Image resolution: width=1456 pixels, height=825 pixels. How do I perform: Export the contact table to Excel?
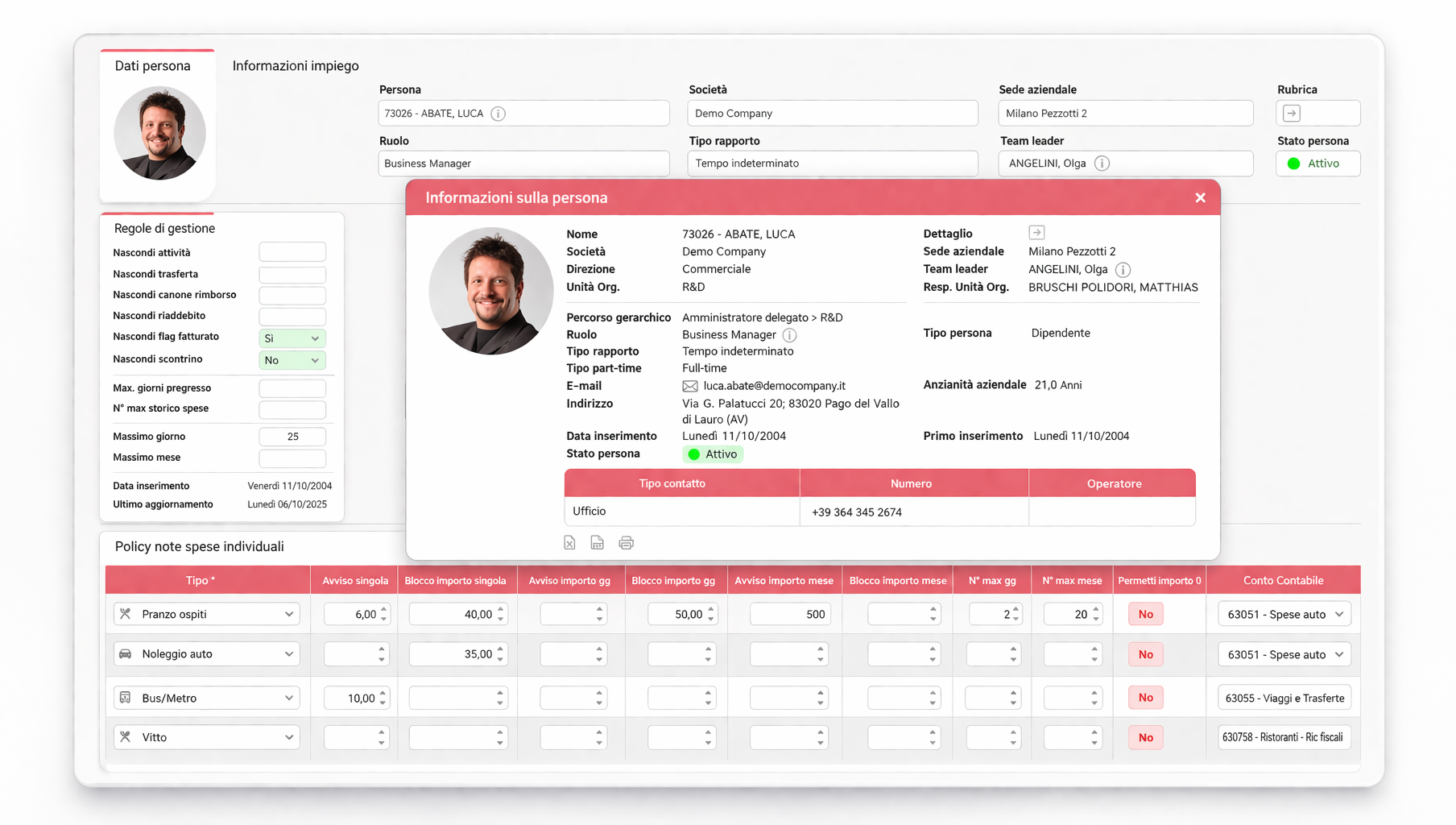coord(569,543)
